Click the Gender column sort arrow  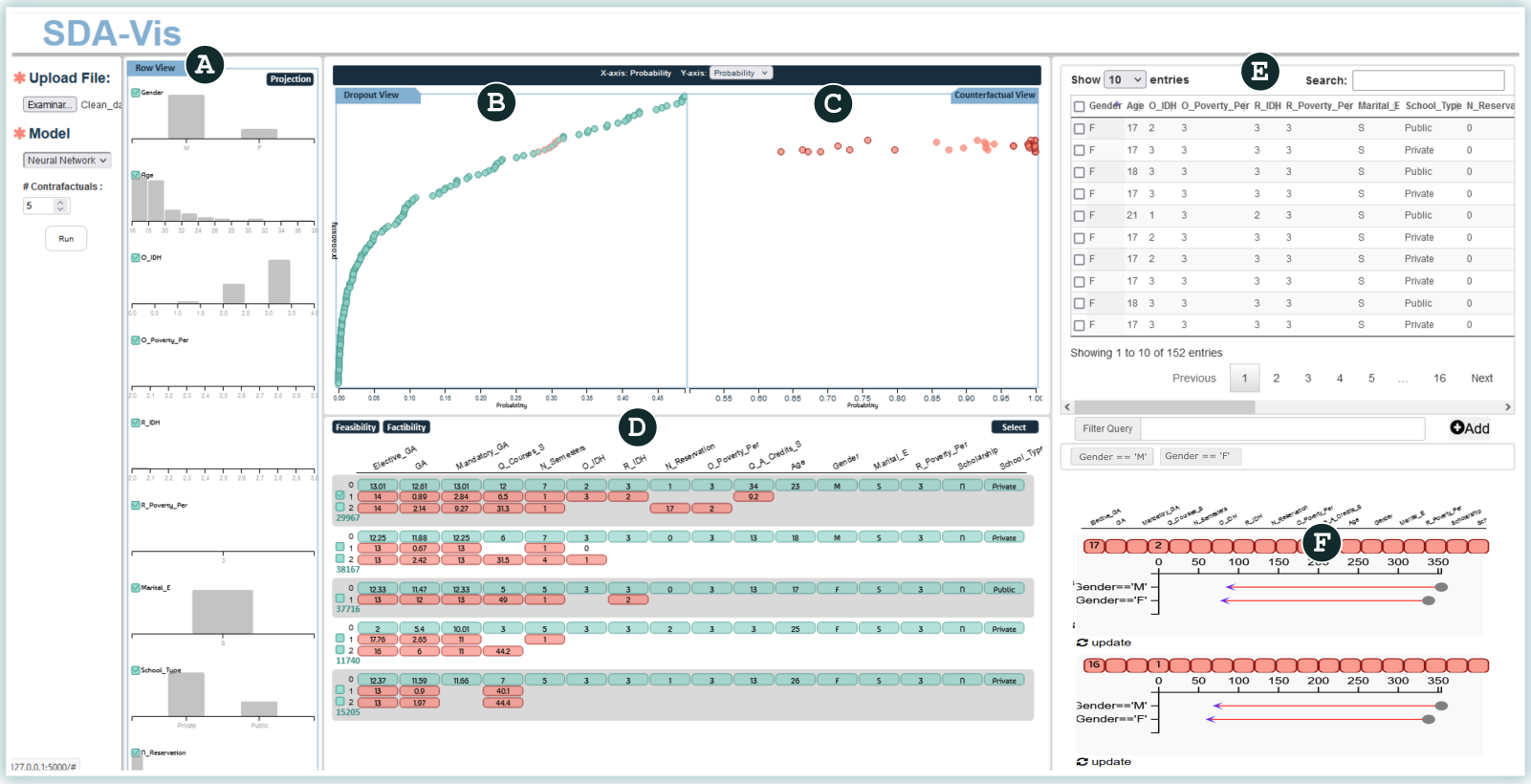point(1117,103)
